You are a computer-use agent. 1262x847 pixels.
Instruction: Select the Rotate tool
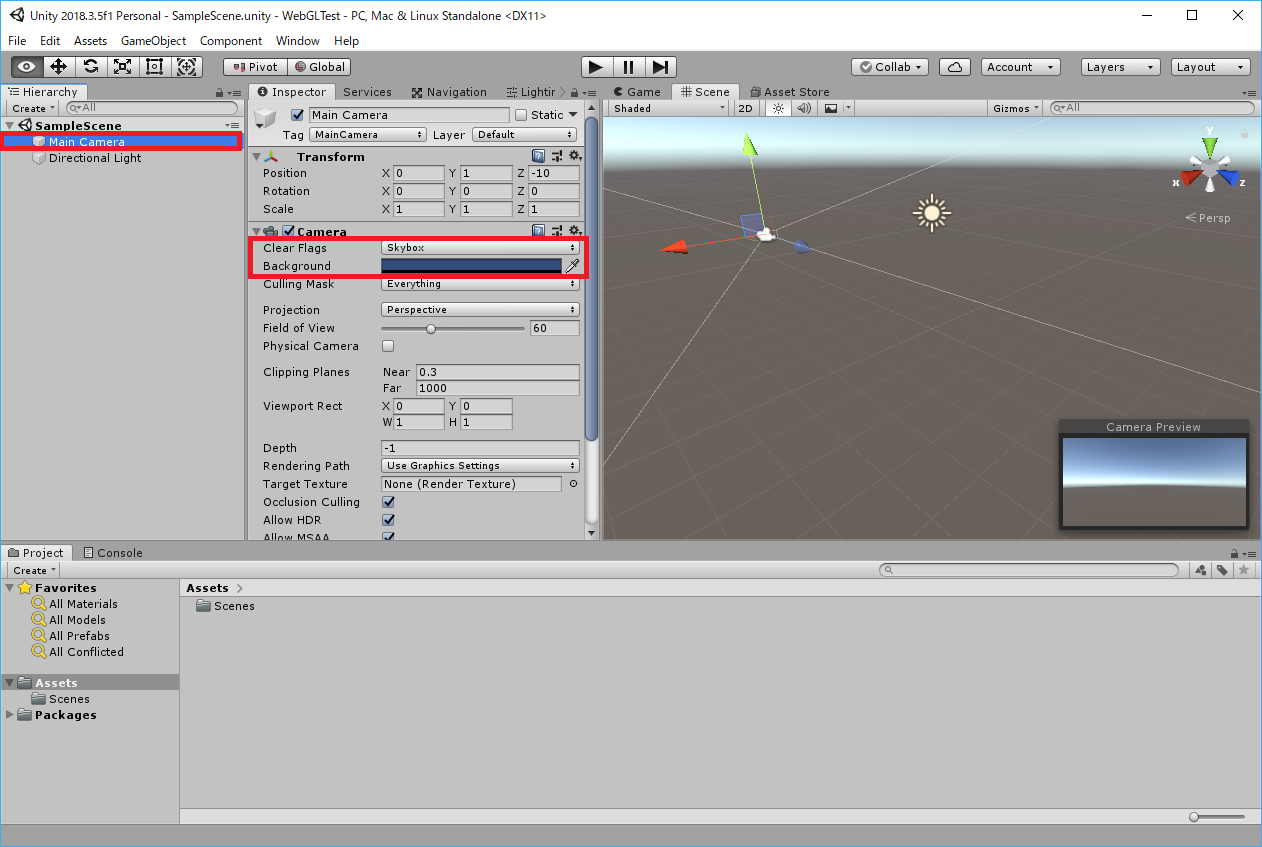click(x=90, y=67)
